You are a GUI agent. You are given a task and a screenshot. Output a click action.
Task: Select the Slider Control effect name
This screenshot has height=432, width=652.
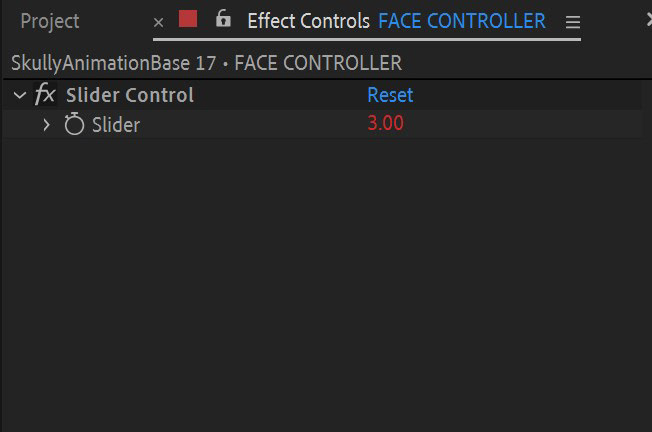click(130, 95)
